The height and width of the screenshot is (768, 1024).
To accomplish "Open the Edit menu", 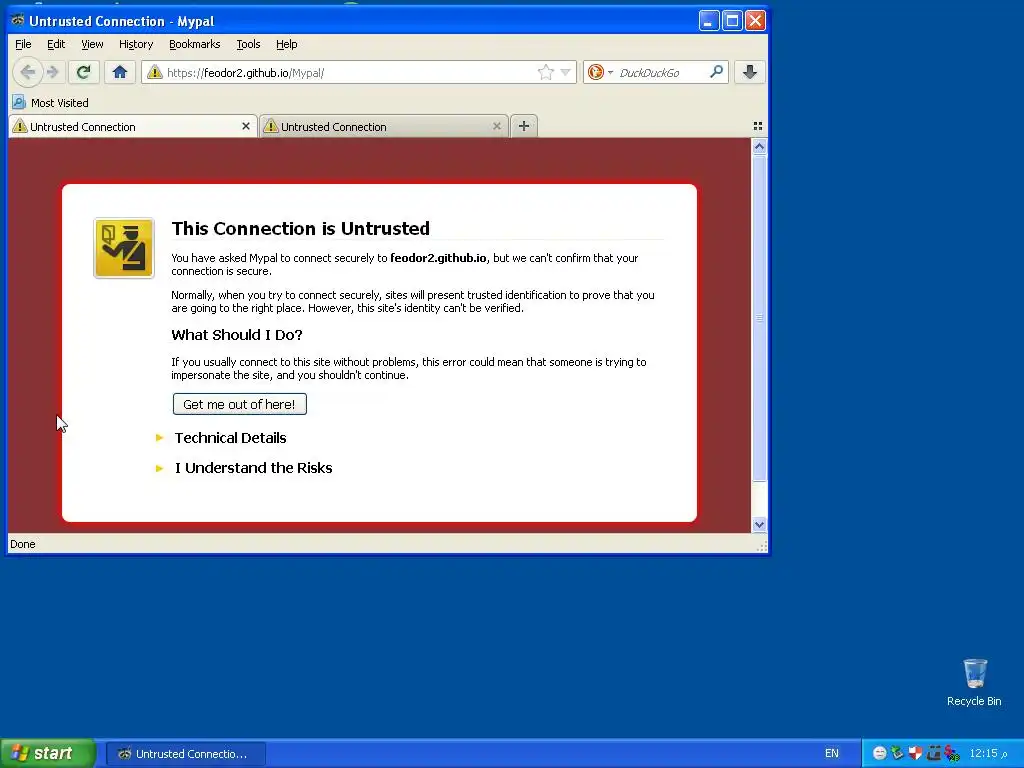I will click(56, 44).
